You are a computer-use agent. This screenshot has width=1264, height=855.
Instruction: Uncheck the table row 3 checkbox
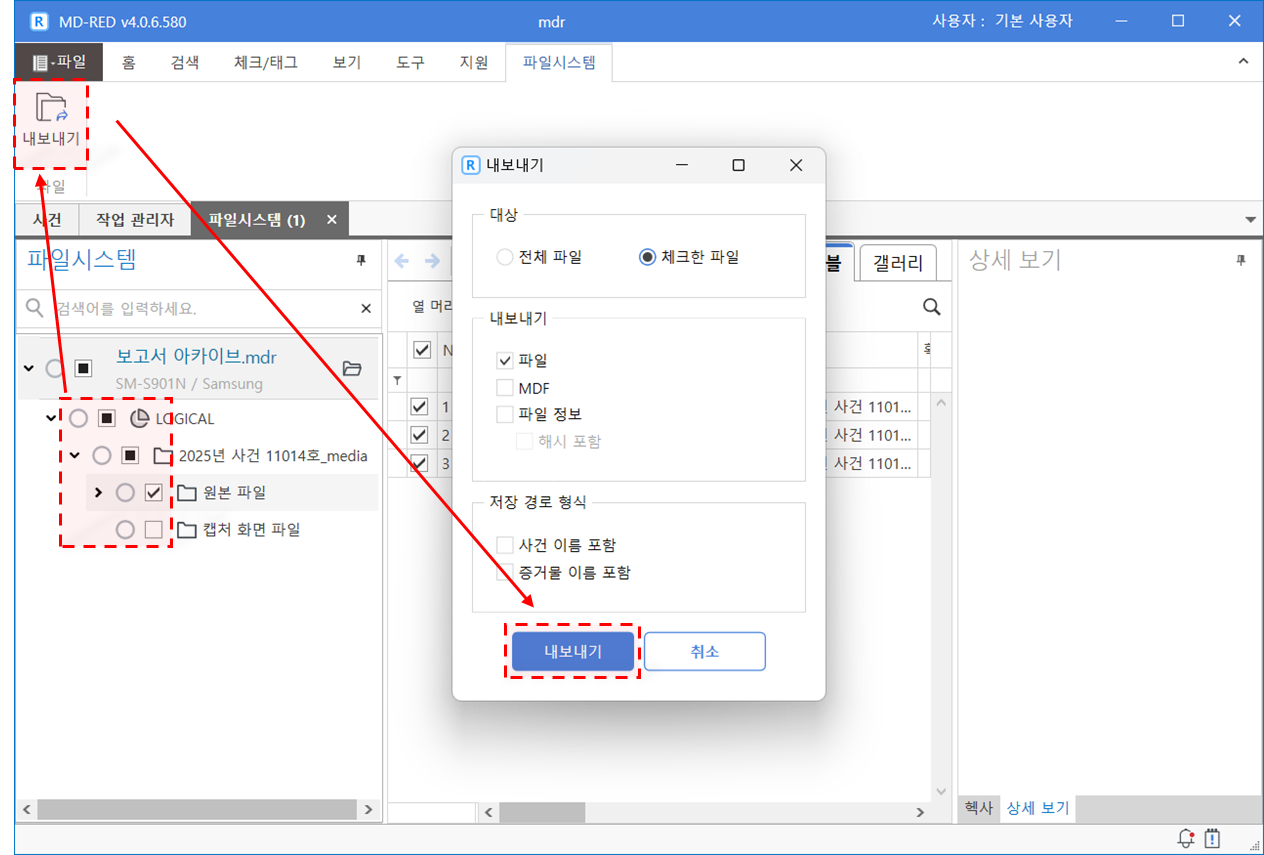419,464
